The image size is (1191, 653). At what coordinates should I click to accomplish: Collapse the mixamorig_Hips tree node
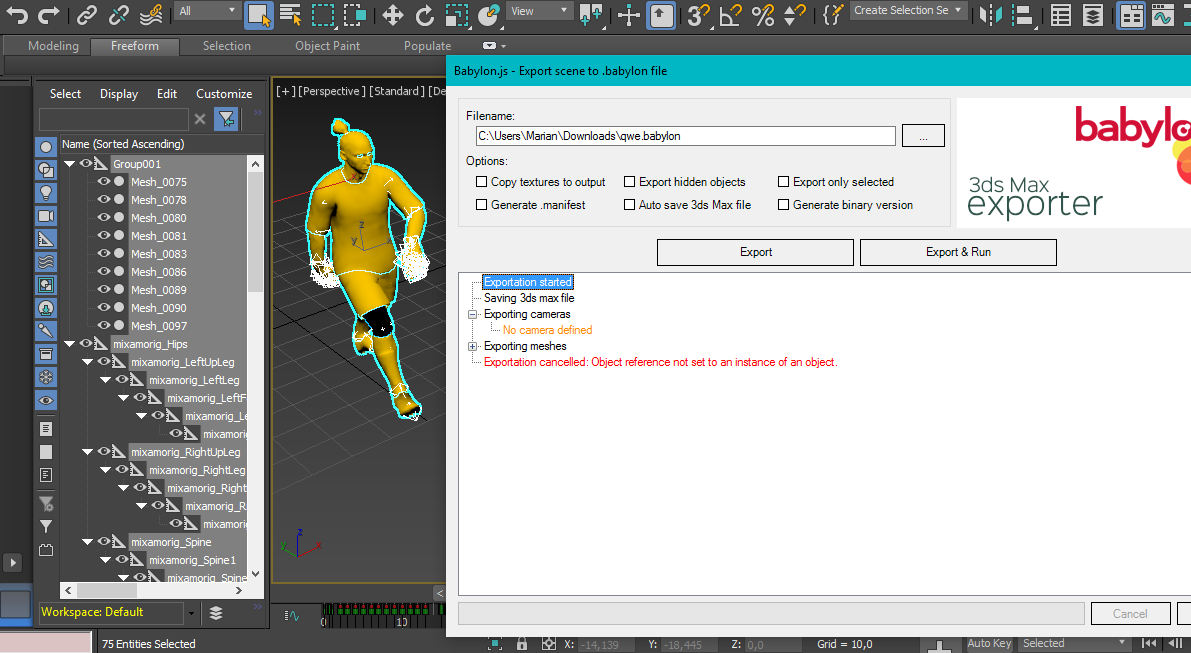click(70, 343)
